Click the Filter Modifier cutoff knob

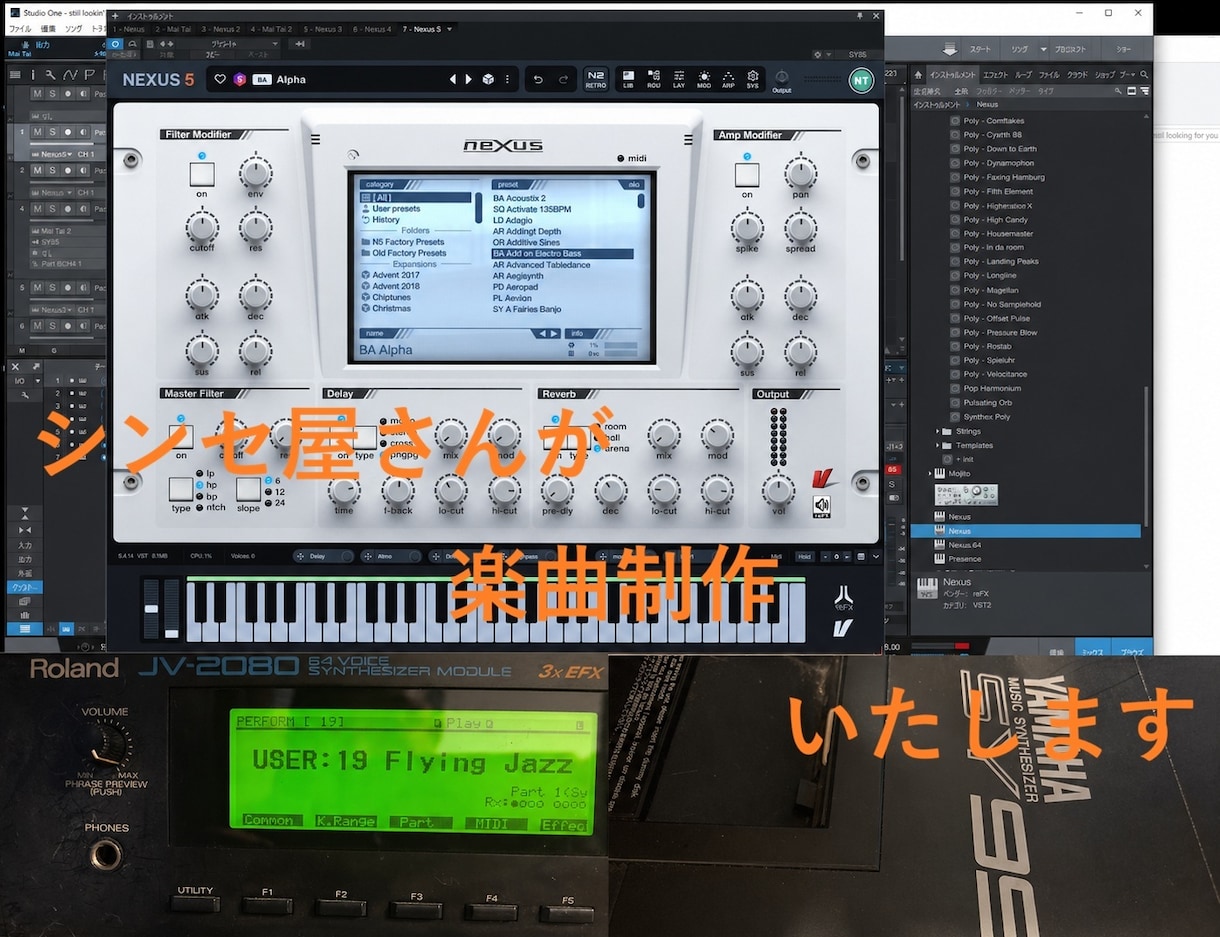coord(202,226)
